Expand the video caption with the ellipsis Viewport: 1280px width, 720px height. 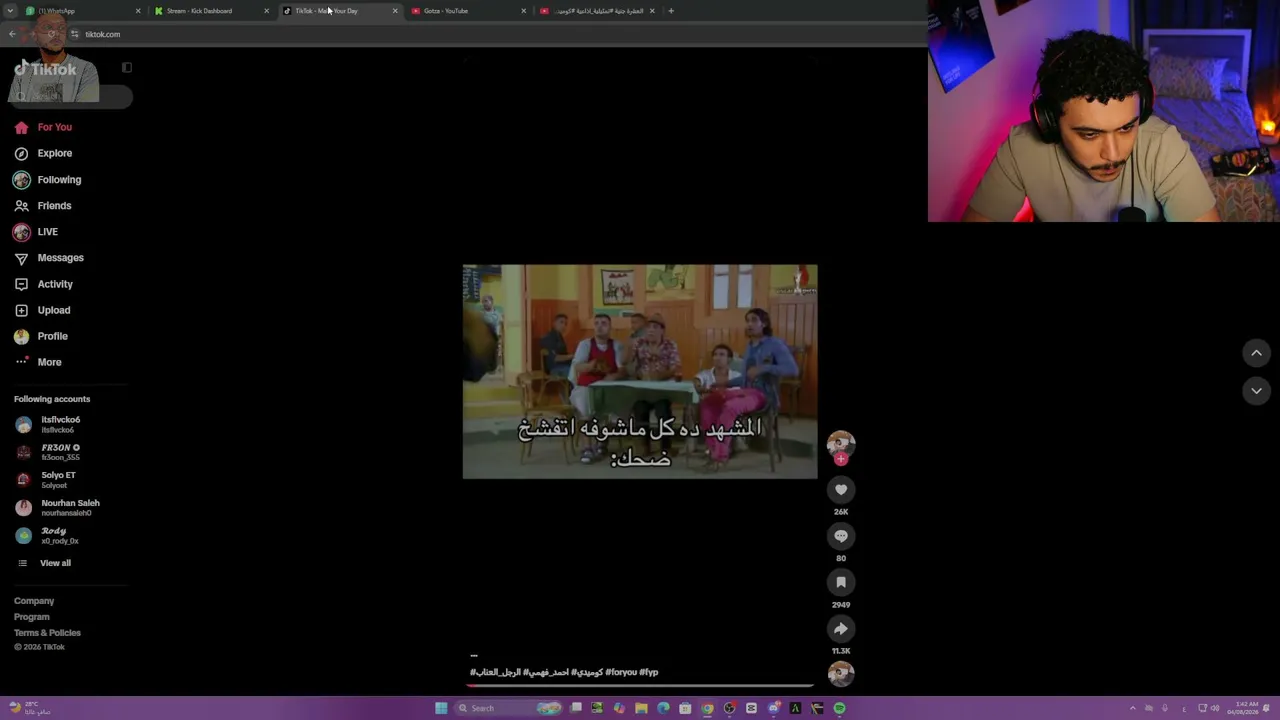coord(474,656)
